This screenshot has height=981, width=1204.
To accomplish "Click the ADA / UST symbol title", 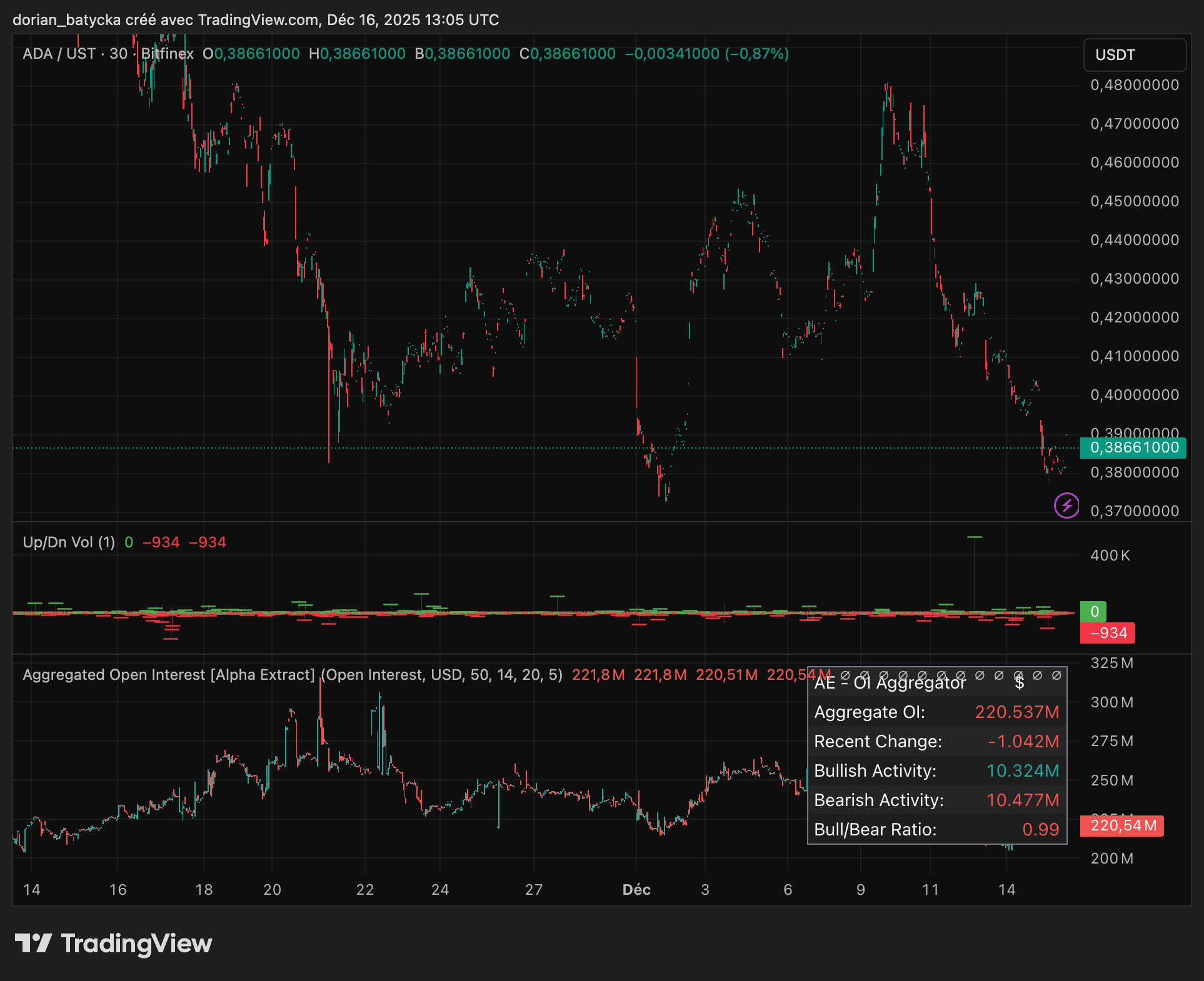I will click(59, 54).
